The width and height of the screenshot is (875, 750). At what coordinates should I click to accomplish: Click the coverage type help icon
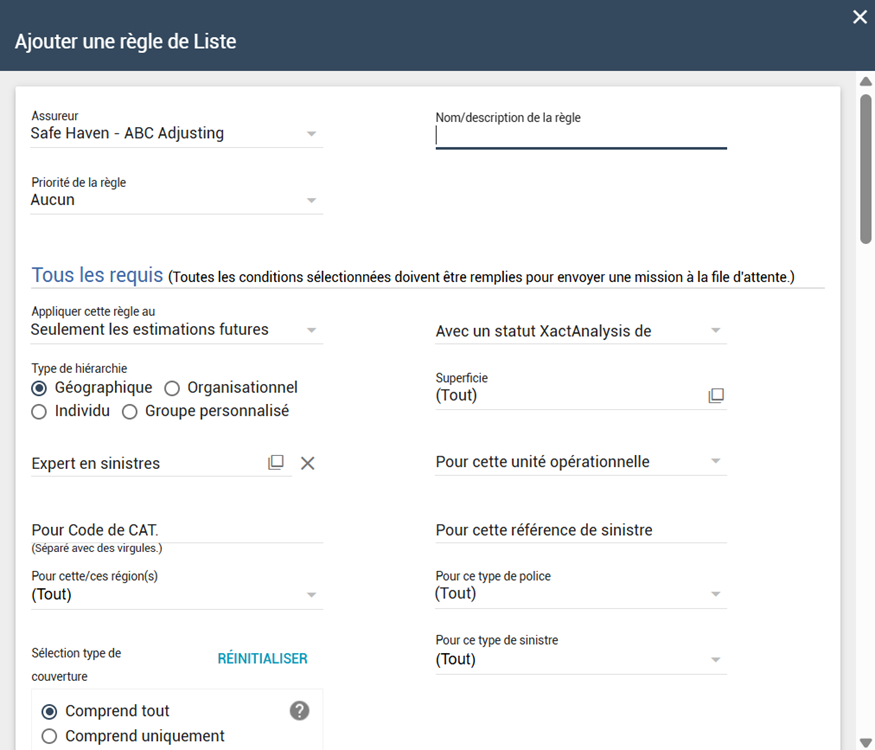pyautogui.click(x=299, y=711)
